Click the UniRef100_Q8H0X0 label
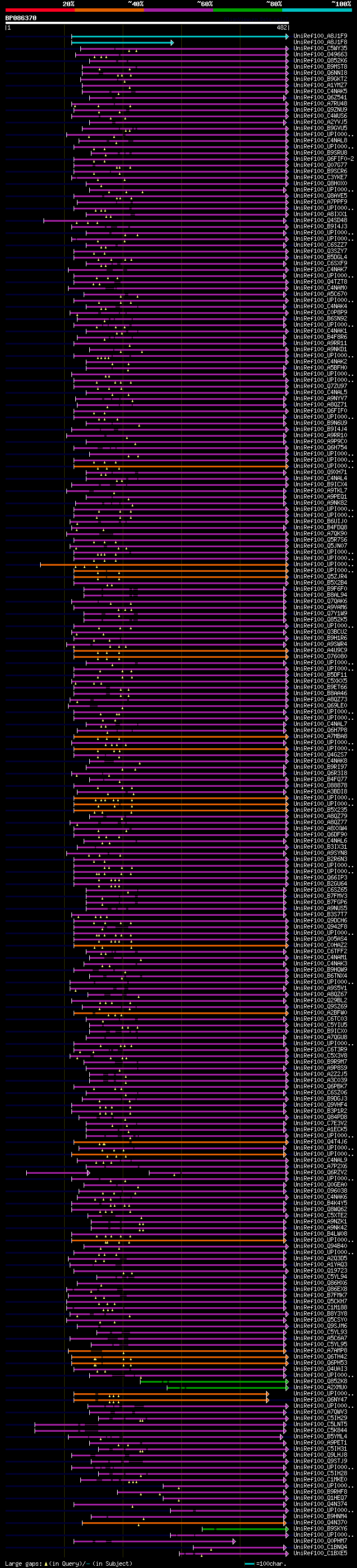 coord(320,183)
